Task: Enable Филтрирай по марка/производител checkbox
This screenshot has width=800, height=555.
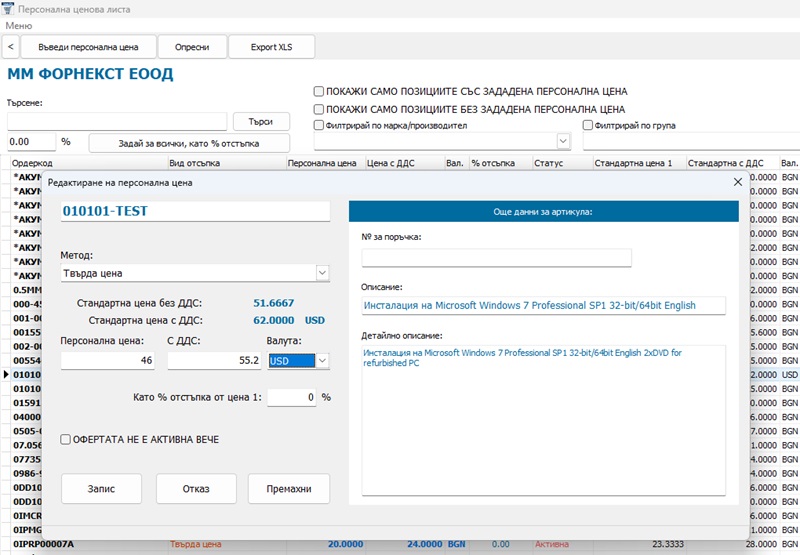Action: (319, 125)
